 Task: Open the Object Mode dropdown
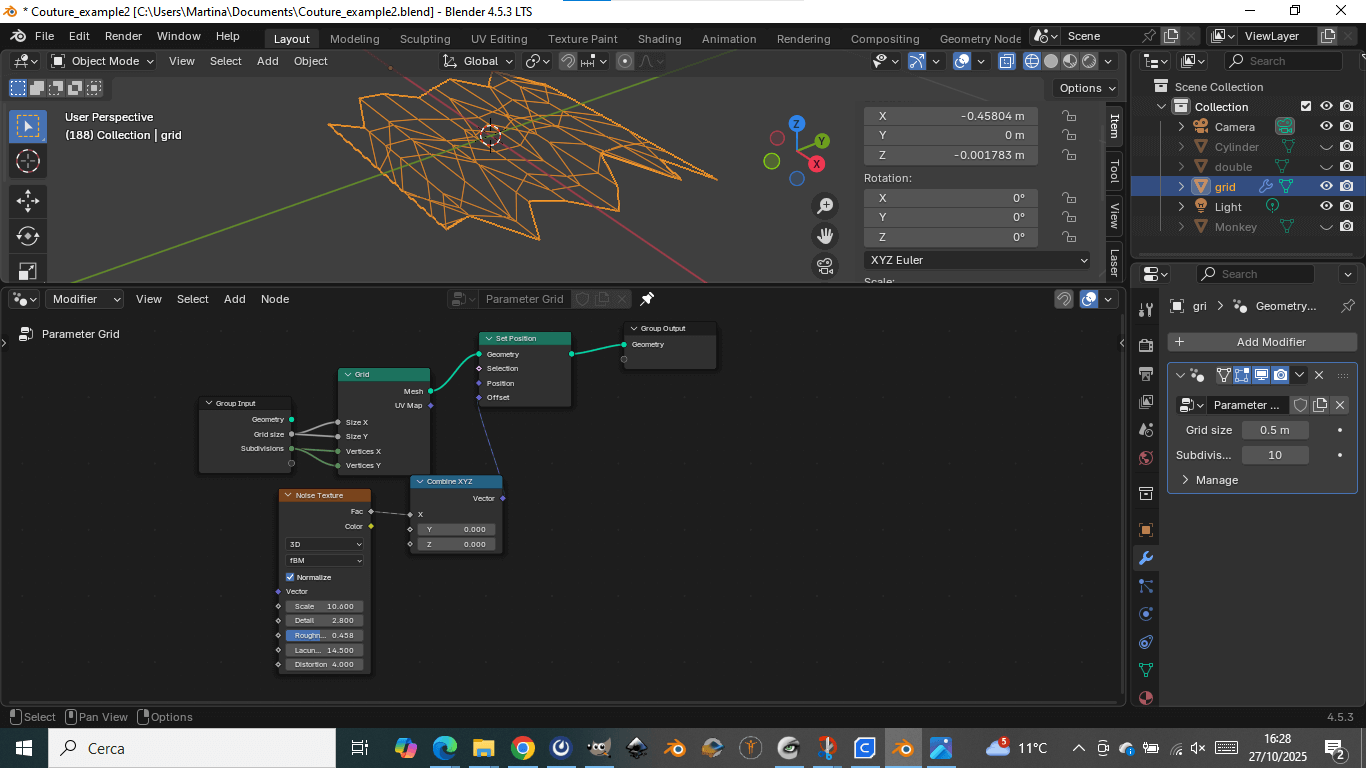pyautogui.click(x=103, y=61)
